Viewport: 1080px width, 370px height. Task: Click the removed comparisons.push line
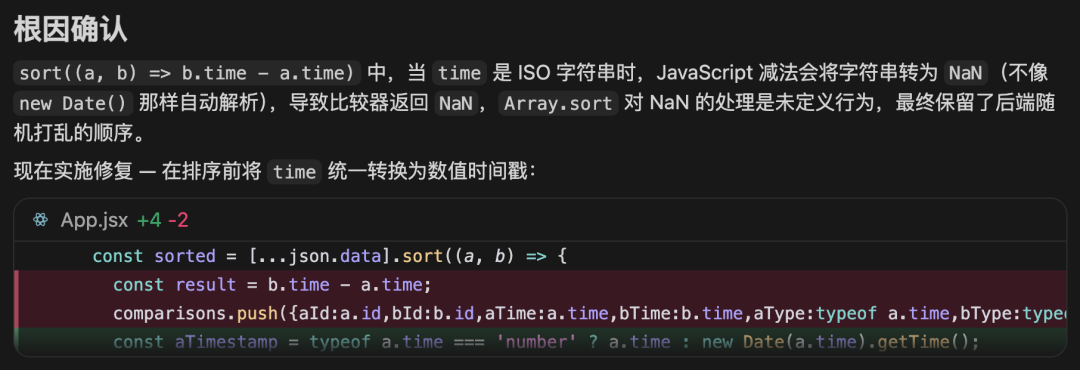pyautogui.click(x=540, y=314)
